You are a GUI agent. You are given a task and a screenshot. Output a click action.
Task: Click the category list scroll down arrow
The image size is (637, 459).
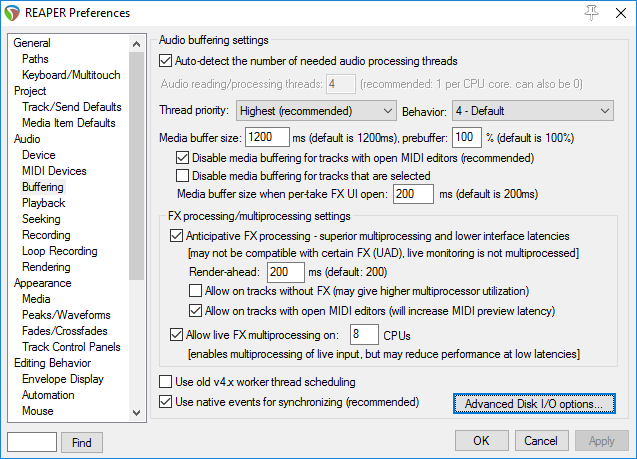pyautogui.click(x=136, y=413)
